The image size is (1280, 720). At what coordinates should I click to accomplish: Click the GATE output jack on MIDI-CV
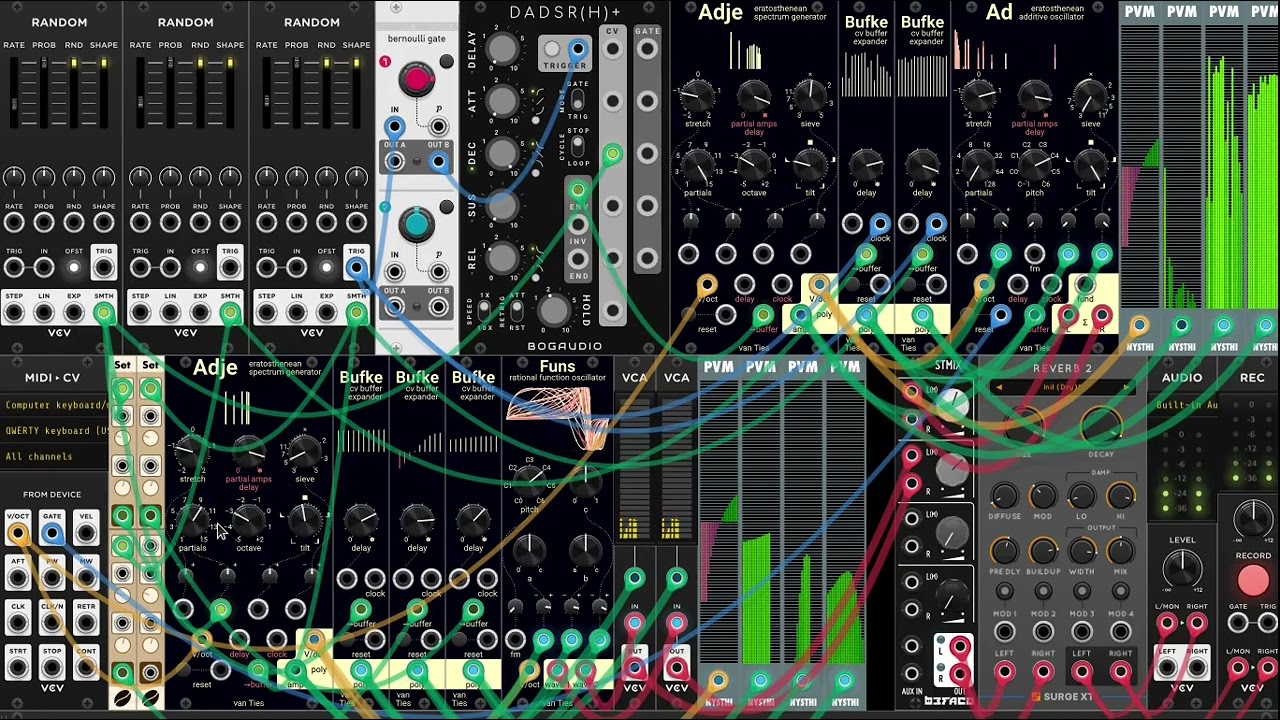click(x=52, y=535)
